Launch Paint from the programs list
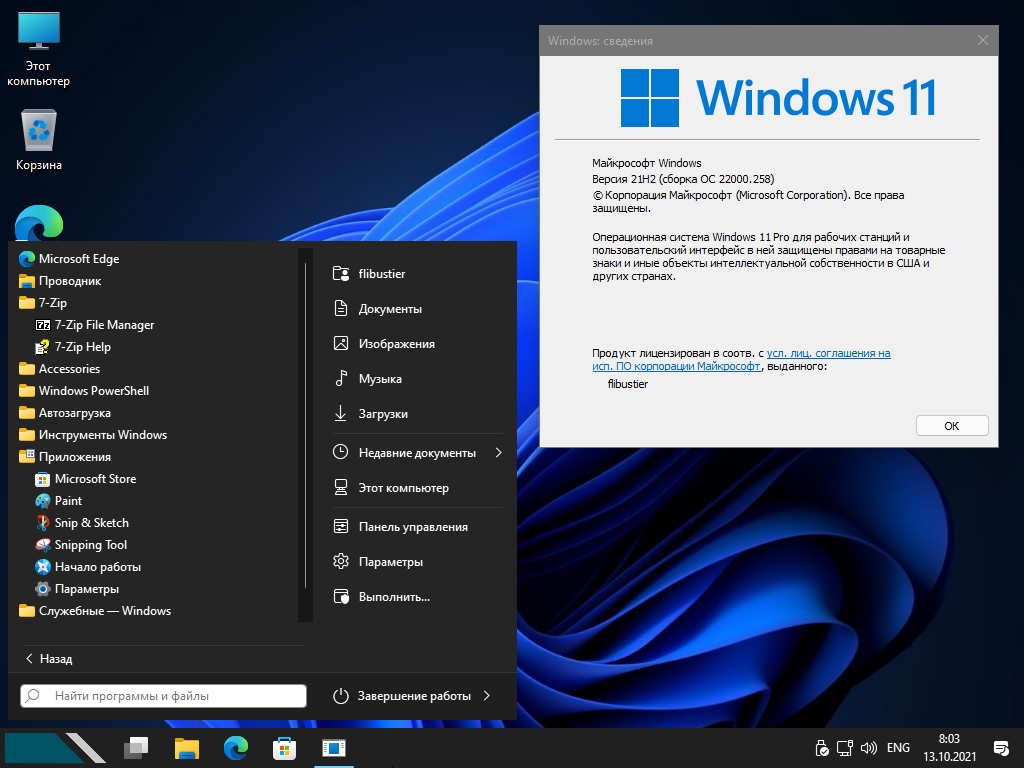 (68, 501)
